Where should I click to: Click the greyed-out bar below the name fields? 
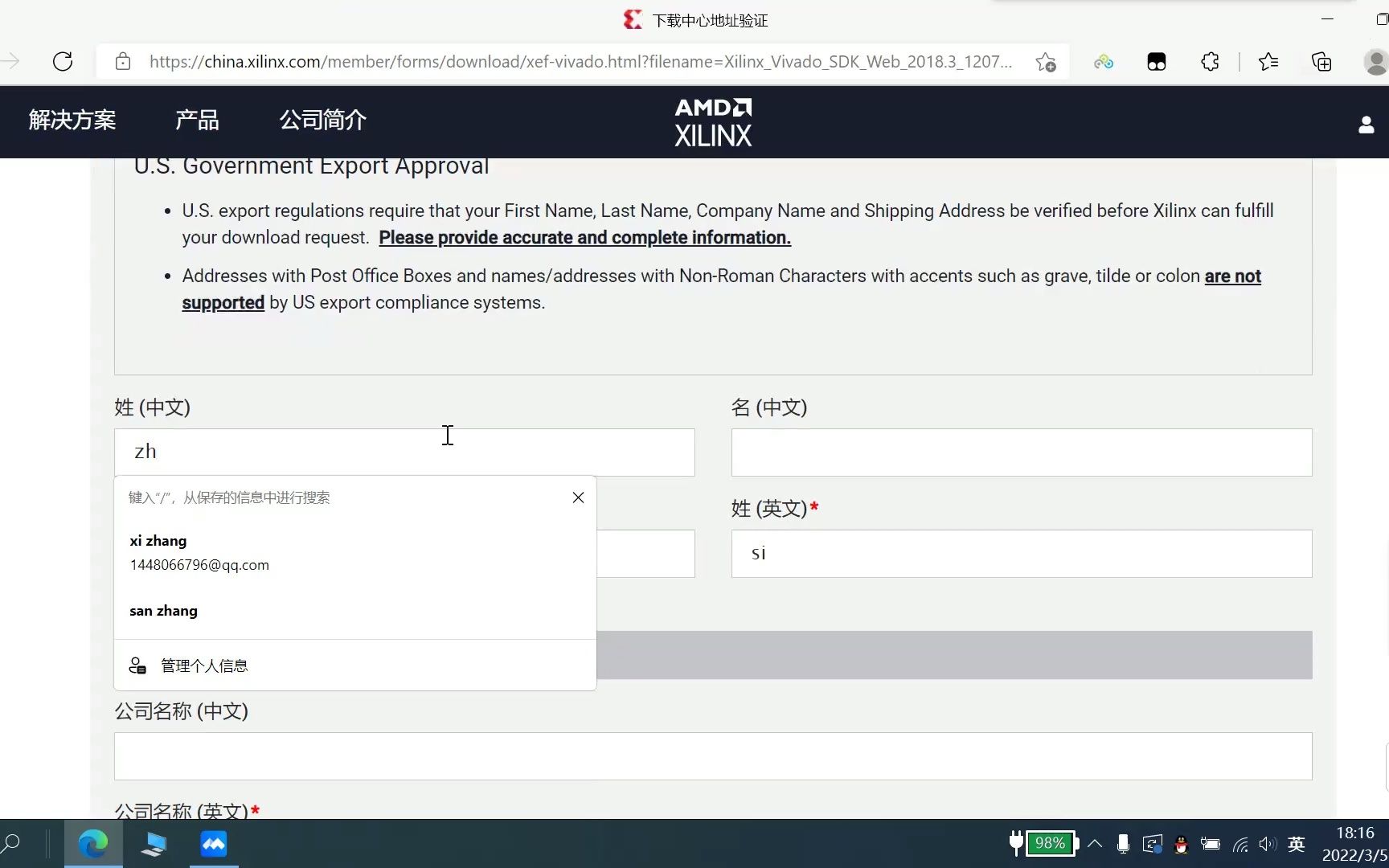(954, 655)
